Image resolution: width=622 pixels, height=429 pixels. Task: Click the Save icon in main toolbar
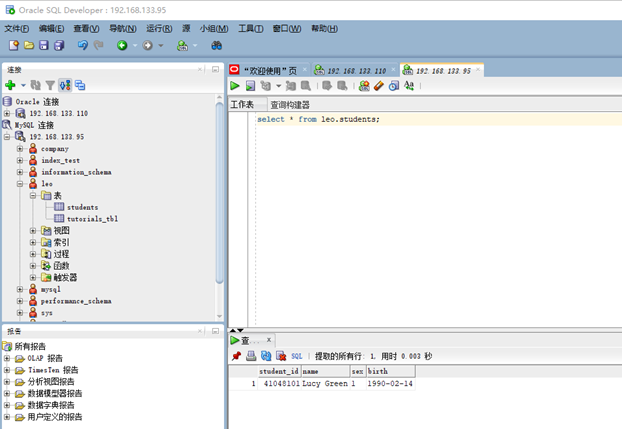[x=44, y=45]
